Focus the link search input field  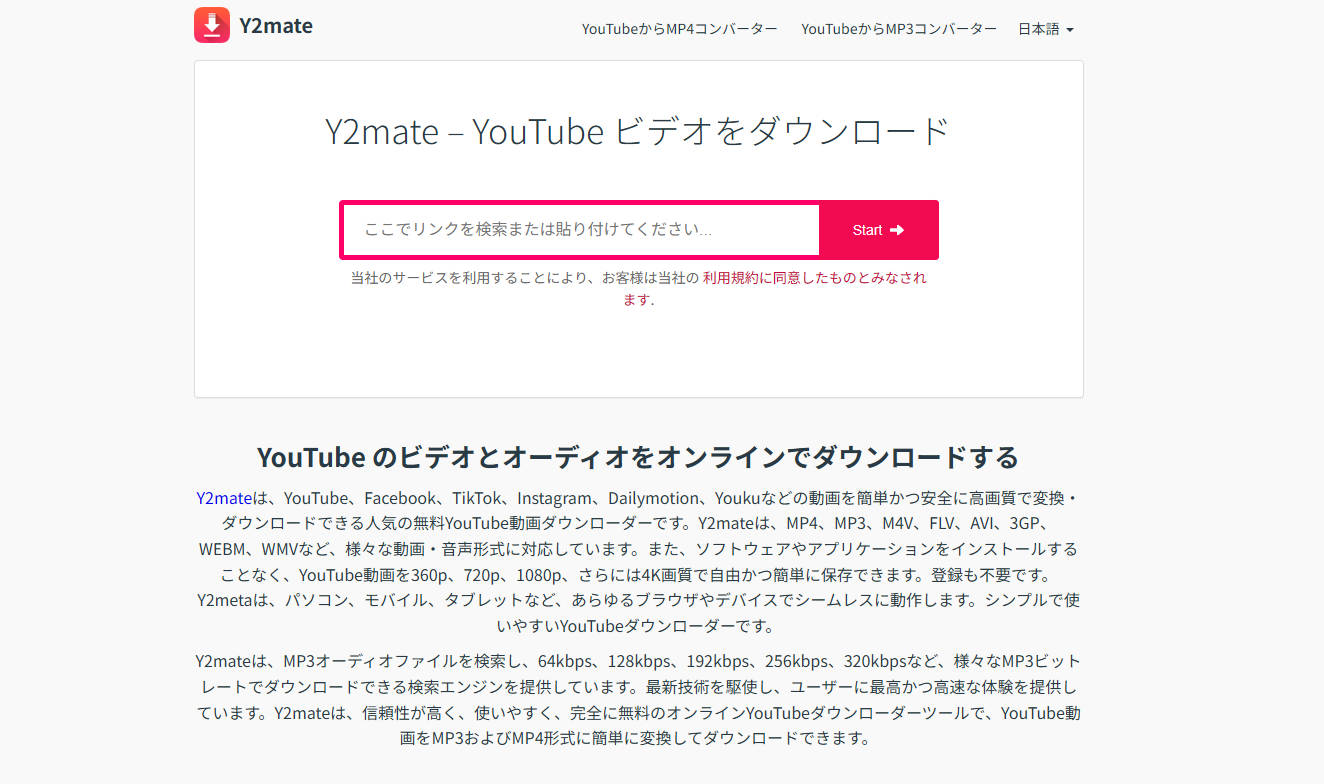tap(582, 230)
